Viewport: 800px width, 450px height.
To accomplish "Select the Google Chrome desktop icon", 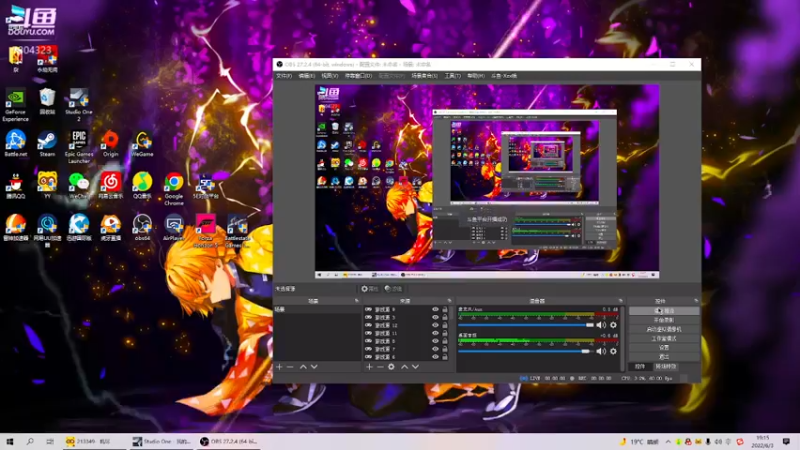I will pos(173,189).
